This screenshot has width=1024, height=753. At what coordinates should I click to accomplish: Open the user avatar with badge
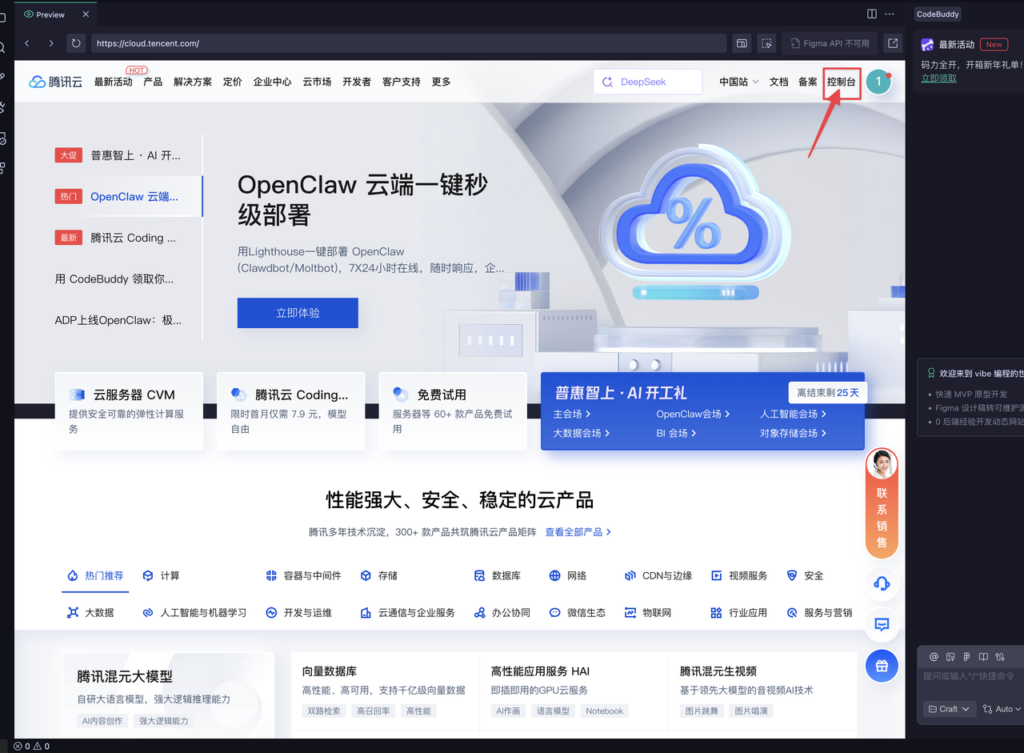pyautogui.click(x=878, y=82)
